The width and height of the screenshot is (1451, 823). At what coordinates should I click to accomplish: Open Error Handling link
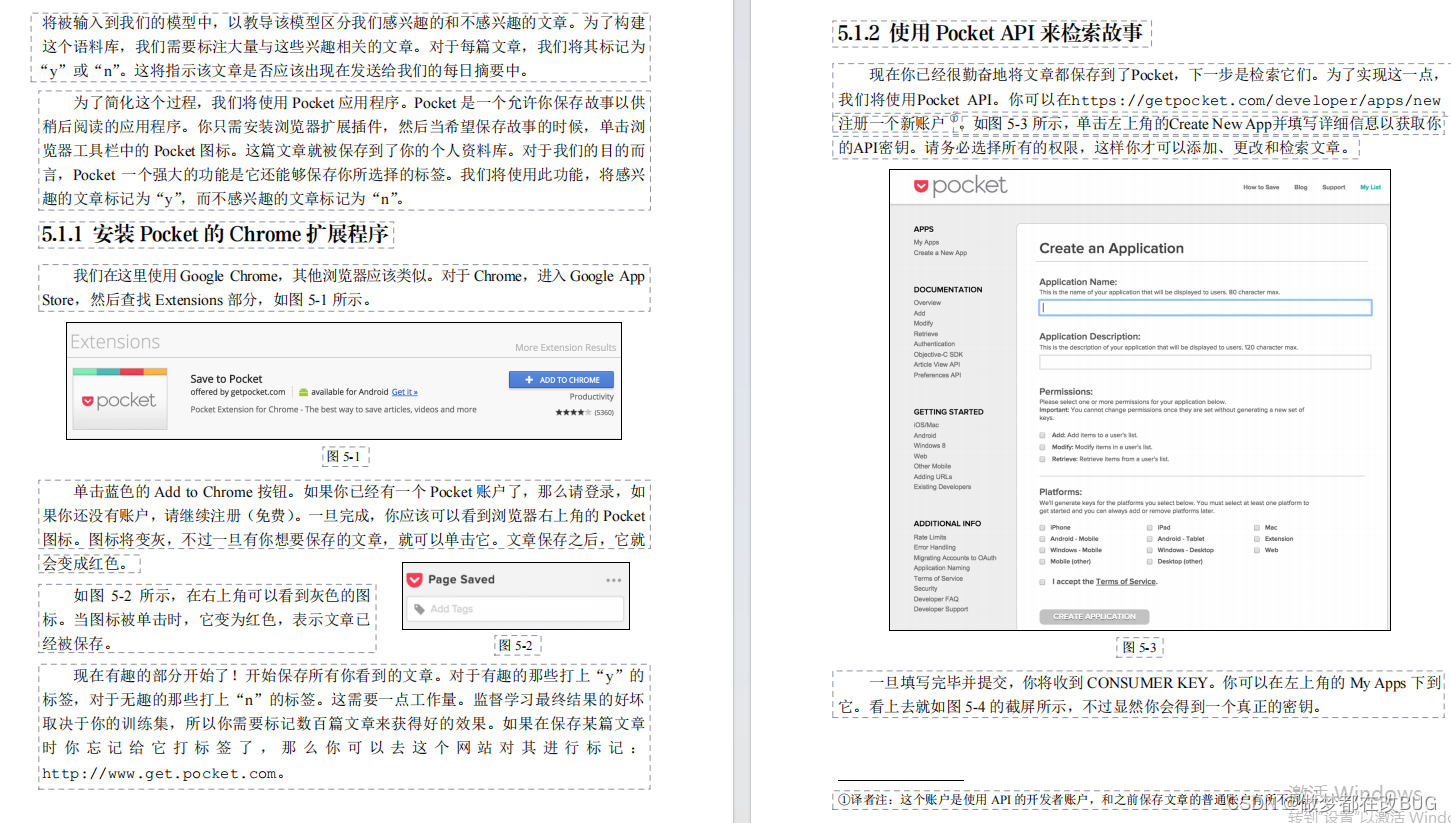pos(934,547)
